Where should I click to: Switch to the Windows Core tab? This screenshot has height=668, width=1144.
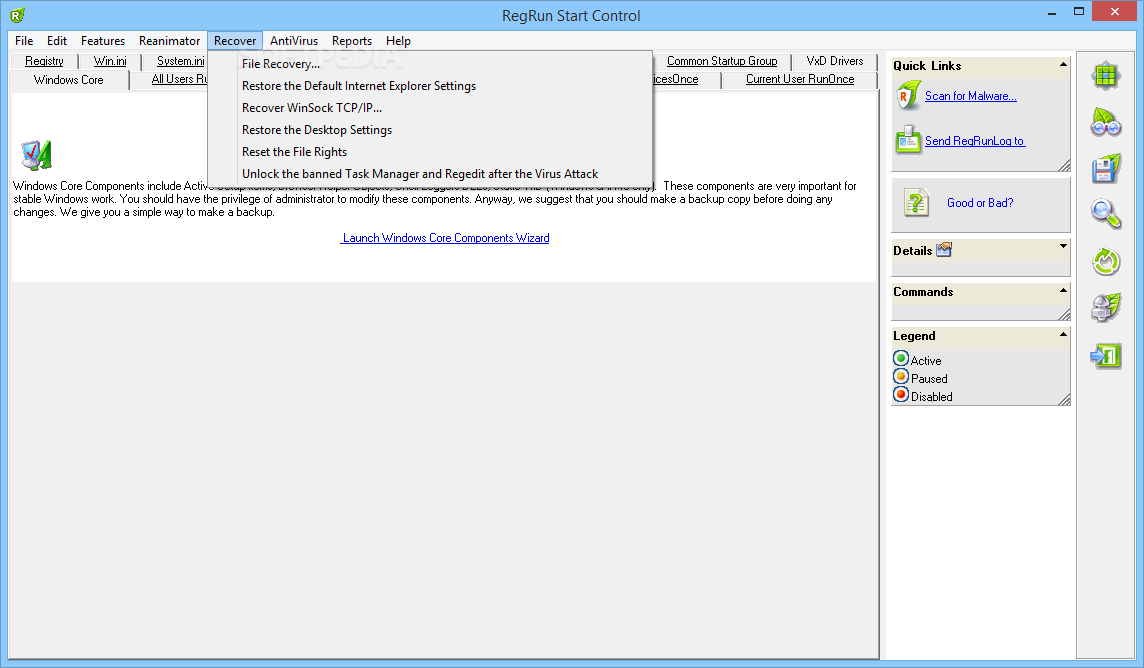point(69,79)
